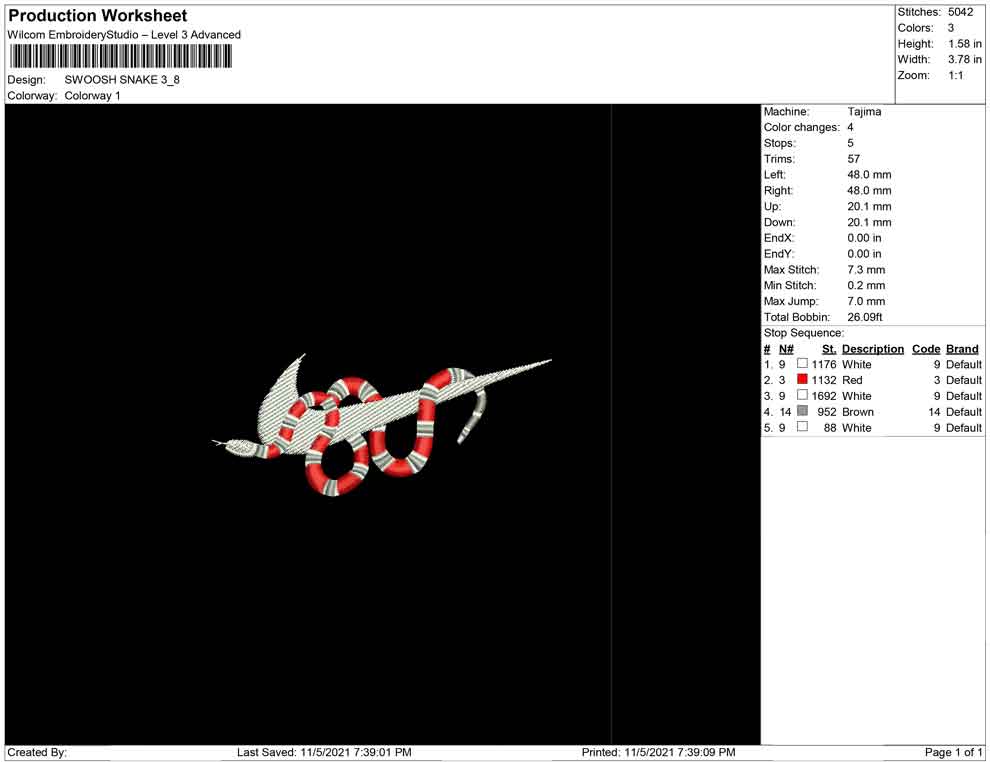Click the "Up:" label
This screenshot has width=990, height=762.
coord(772,206)
